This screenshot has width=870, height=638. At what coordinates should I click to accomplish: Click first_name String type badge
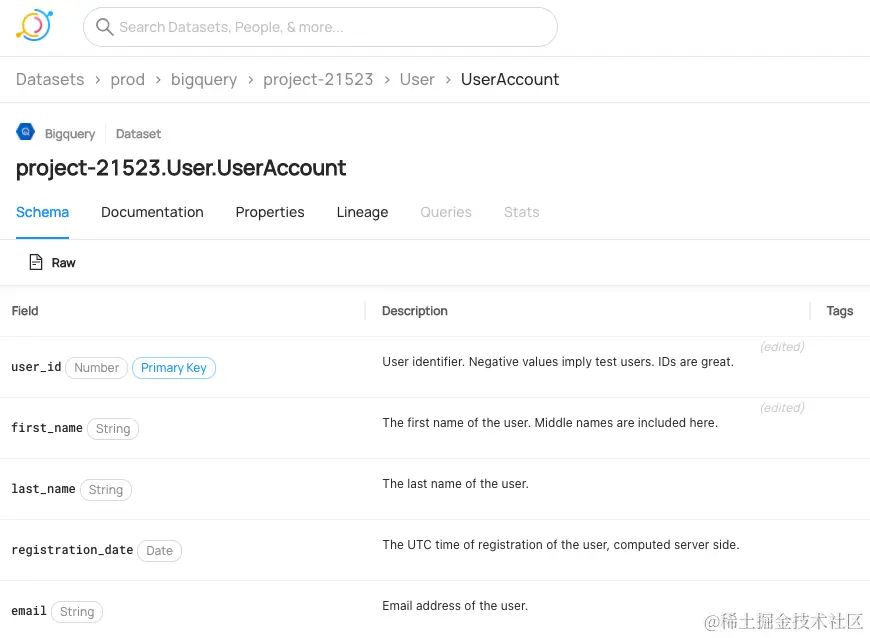click(113, 428)
